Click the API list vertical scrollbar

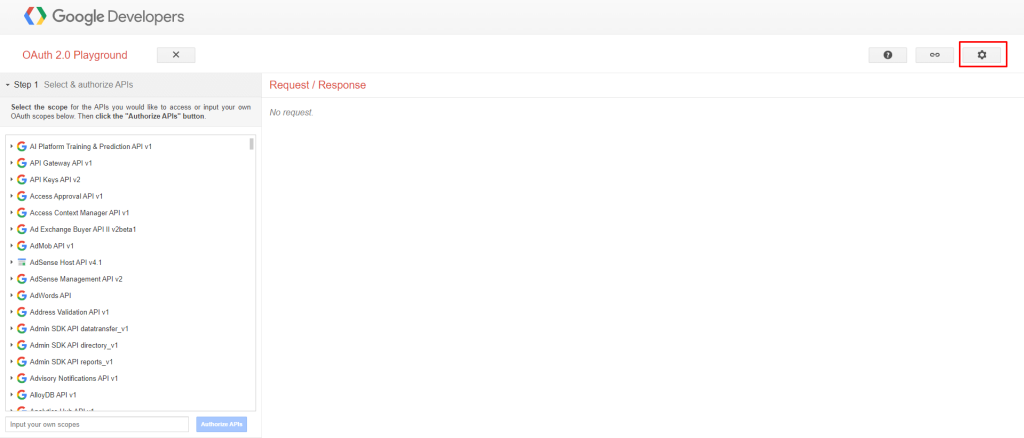[251, 143]
